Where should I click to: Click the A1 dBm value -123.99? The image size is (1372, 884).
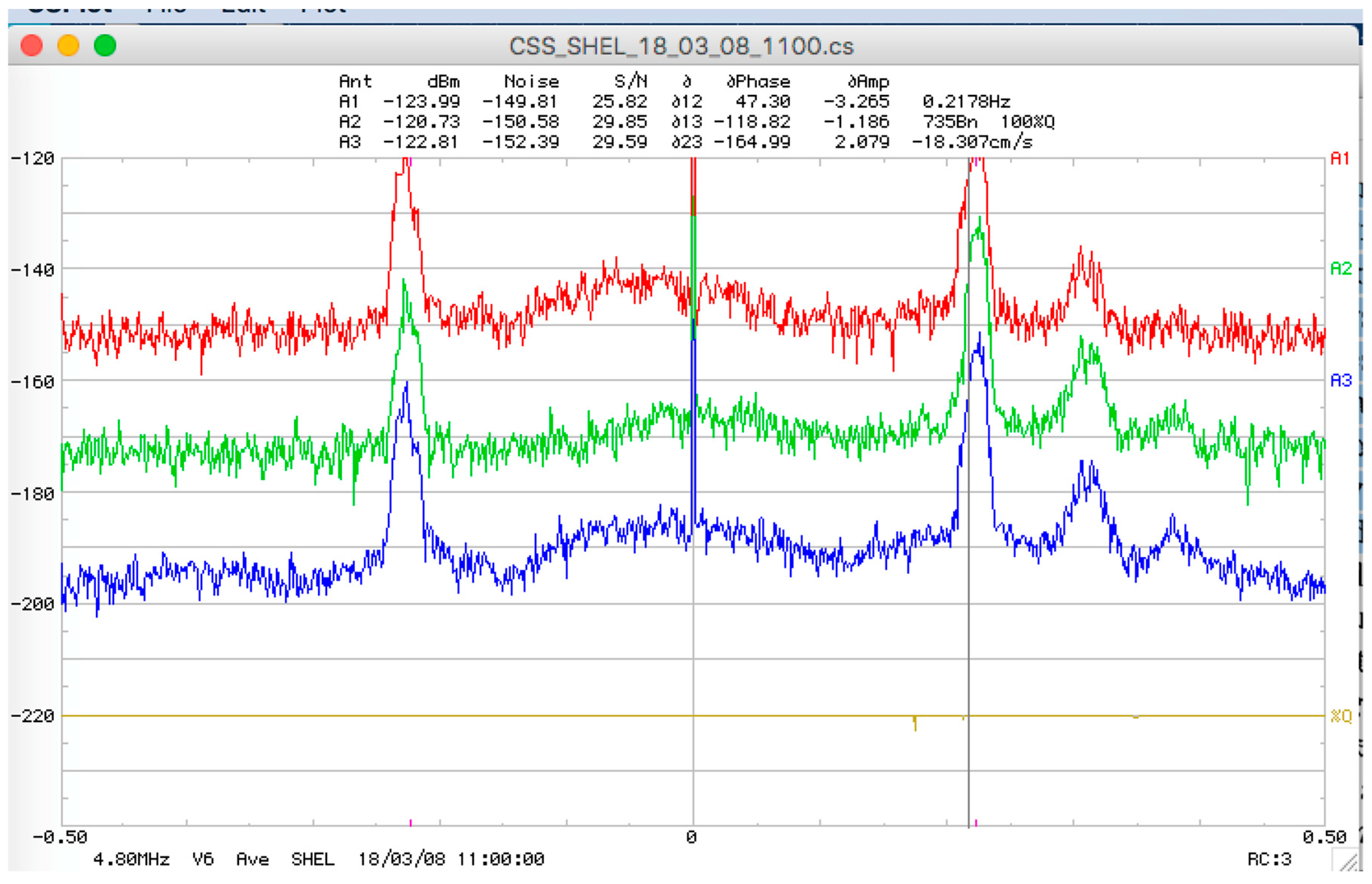(x=421, y=102)
